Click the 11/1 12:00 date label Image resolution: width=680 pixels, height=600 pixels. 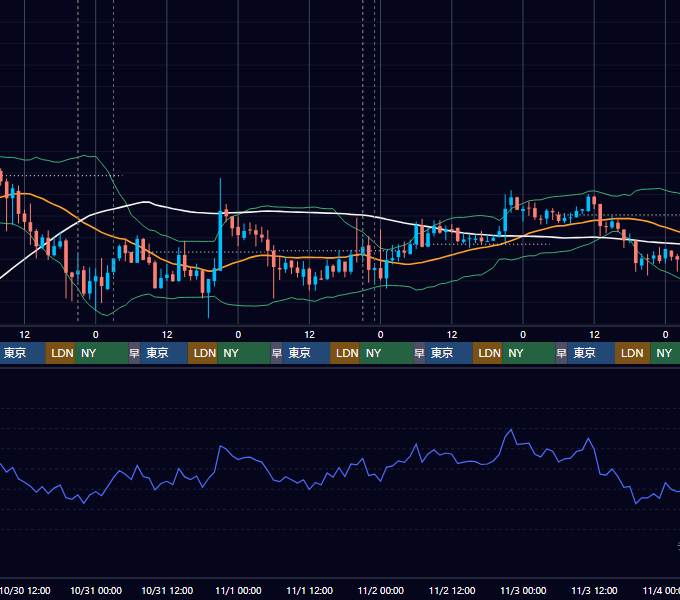pyautogui.click(x=309, y=590)
